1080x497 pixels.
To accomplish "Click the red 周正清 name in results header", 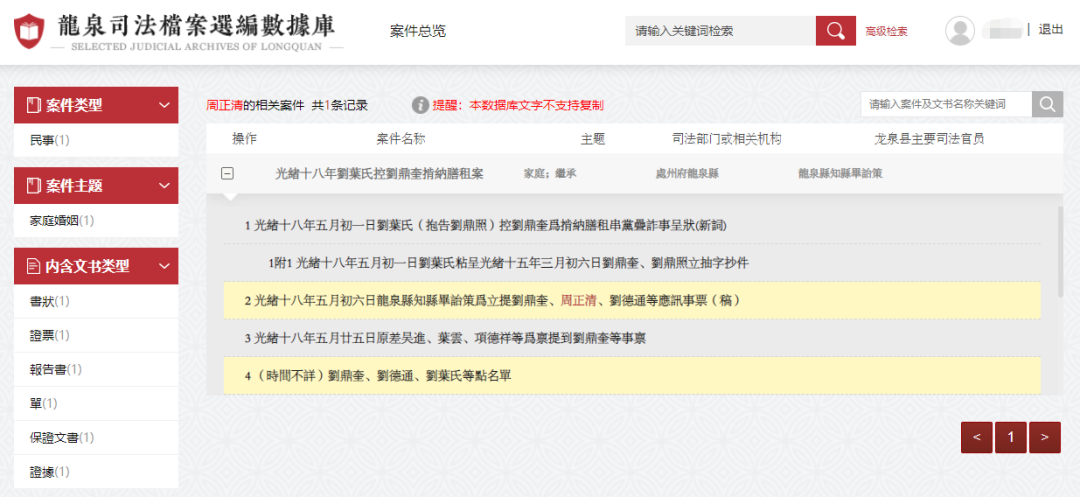I will tap(224, 105).
